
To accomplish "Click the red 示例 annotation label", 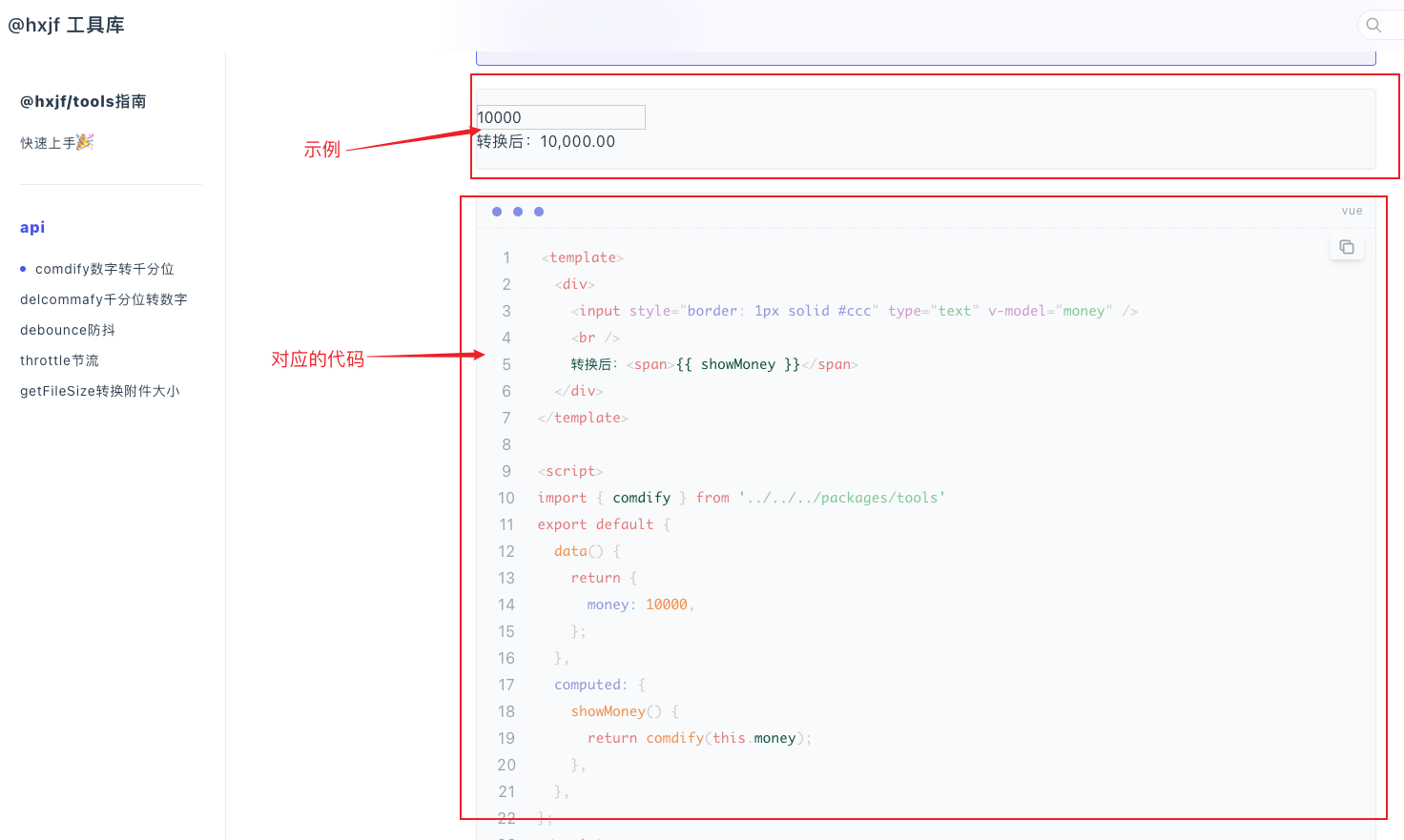I will coord(321,149).
